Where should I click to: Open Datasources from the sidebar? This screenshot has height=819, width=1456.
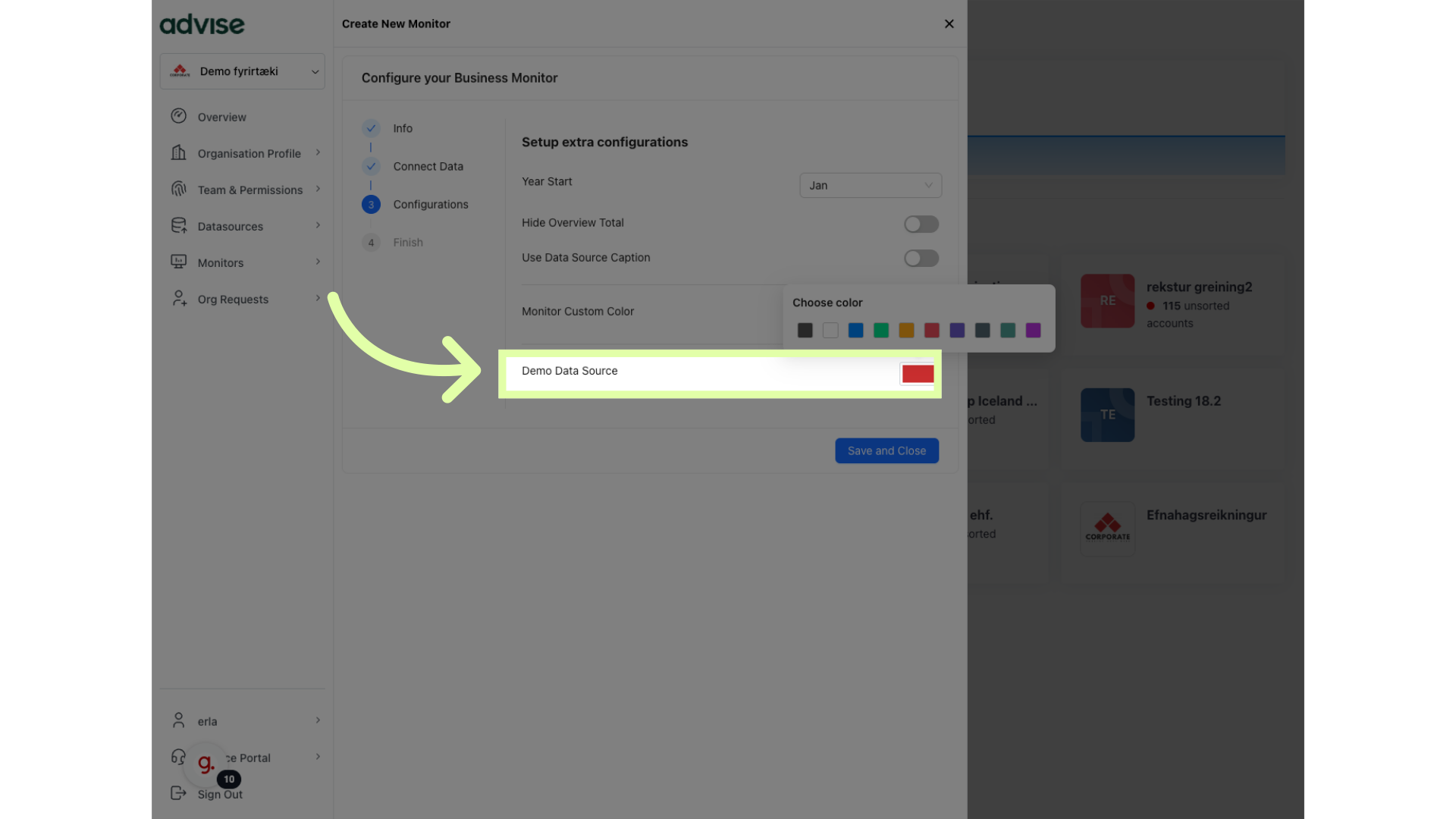[179, 225]
